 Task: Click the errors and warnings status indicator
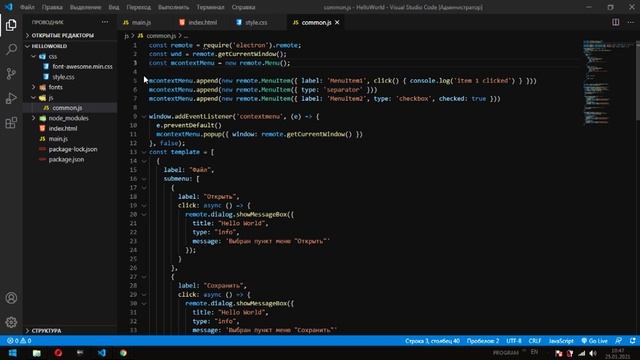(x=19, y=341)
